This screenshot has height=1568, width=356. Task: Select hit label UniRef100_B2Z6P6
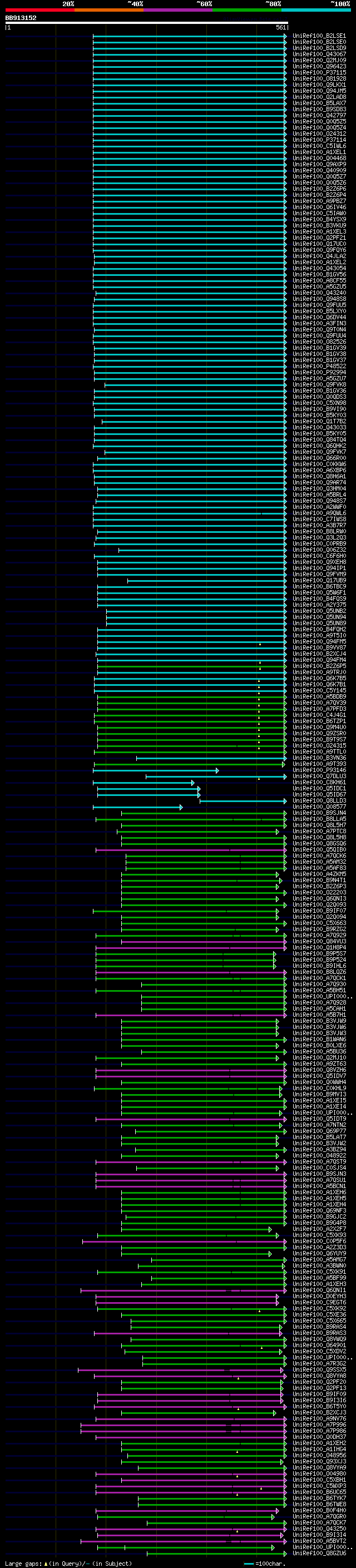(319, 189)
